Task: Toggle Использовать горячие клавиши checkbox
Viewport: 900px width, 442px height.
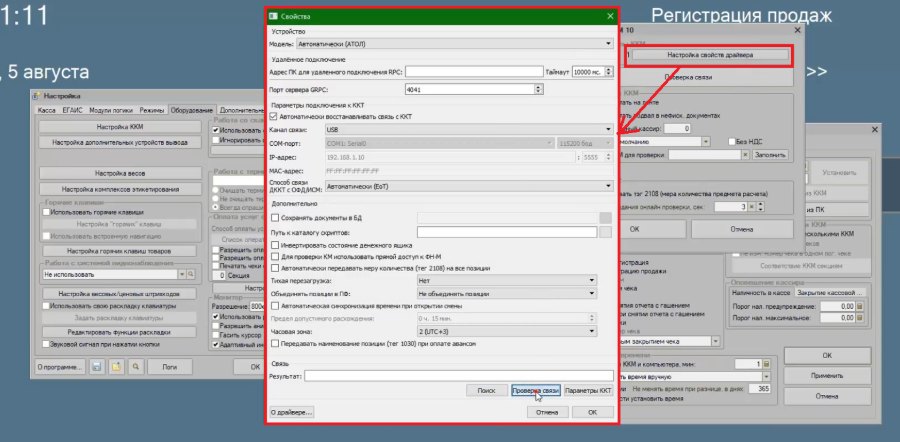Action: [46, 212]
